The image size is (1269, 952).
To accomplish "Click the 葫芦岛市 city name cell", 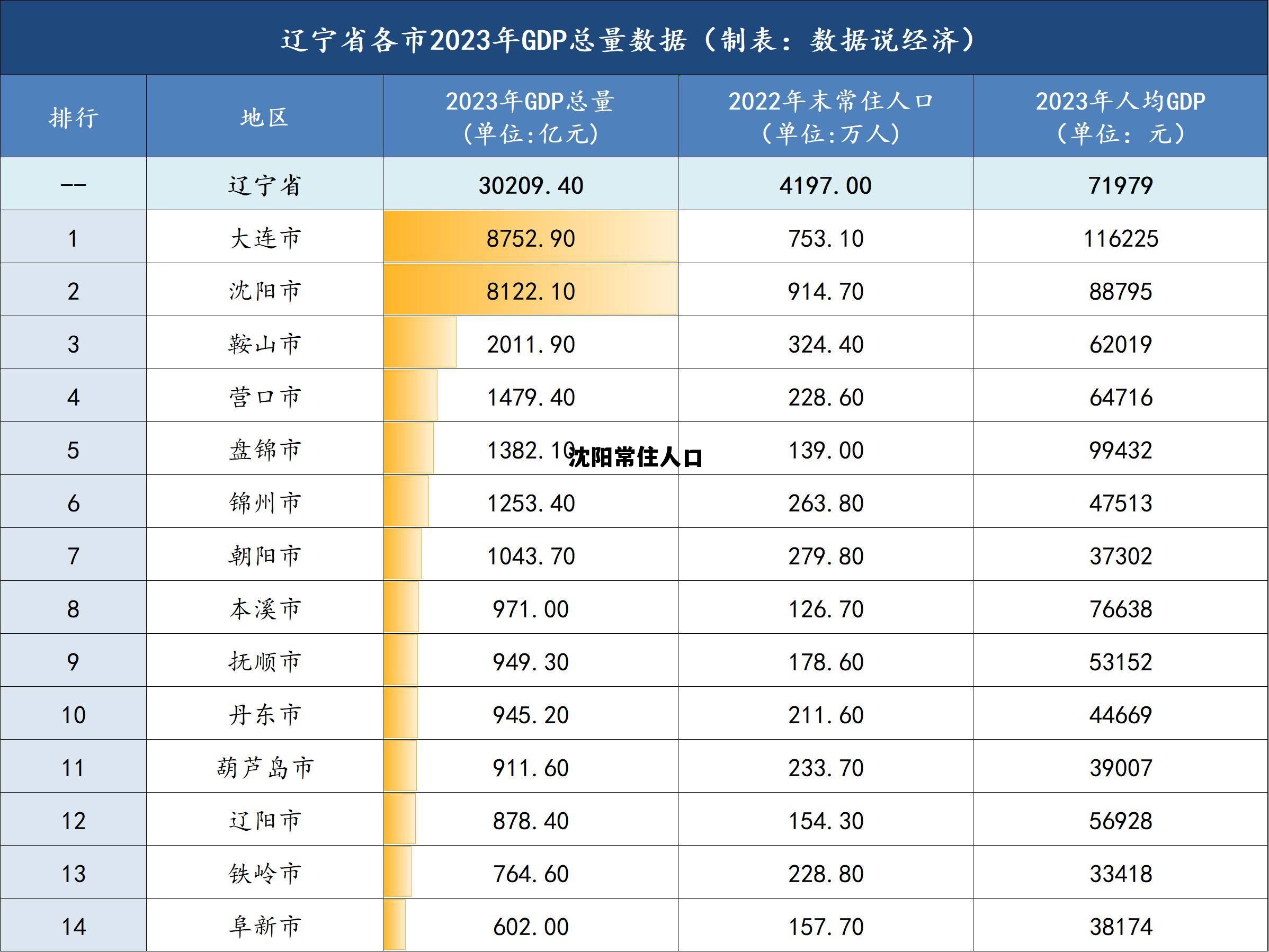I will (264, 768).
